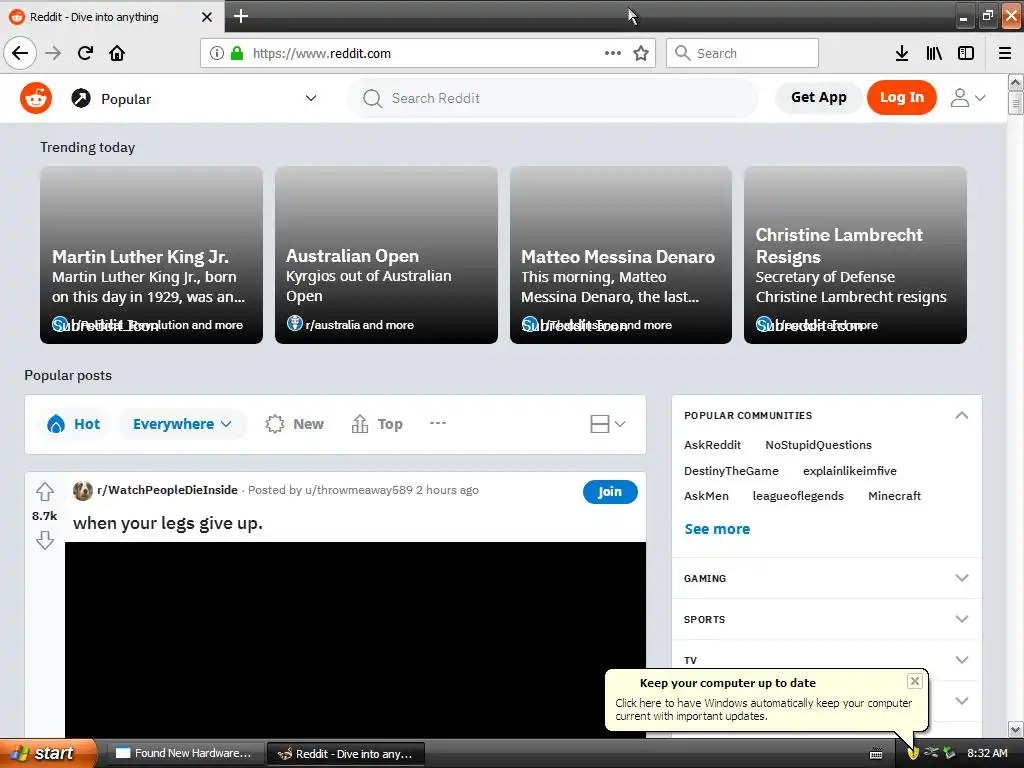
Task: Open the DestinyTheGame community link
Action: (731, 471)
